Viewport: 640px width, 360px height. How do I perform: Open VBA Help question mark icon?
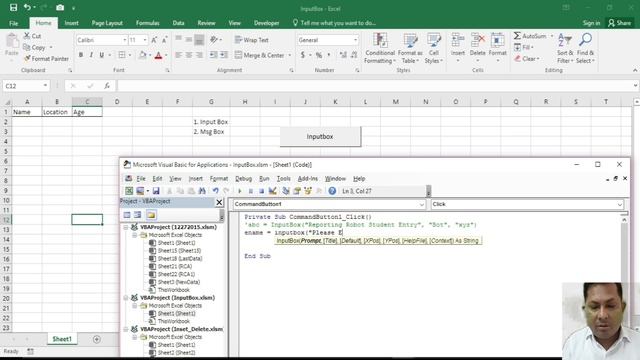[x=332, y=191]
